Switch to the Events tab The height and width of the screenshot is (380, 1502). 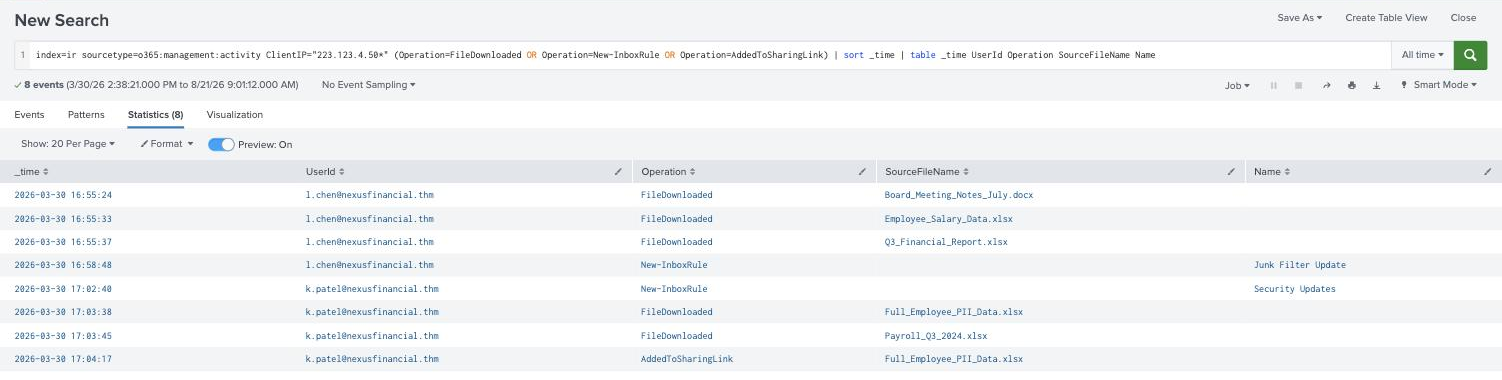pos(29,115)
